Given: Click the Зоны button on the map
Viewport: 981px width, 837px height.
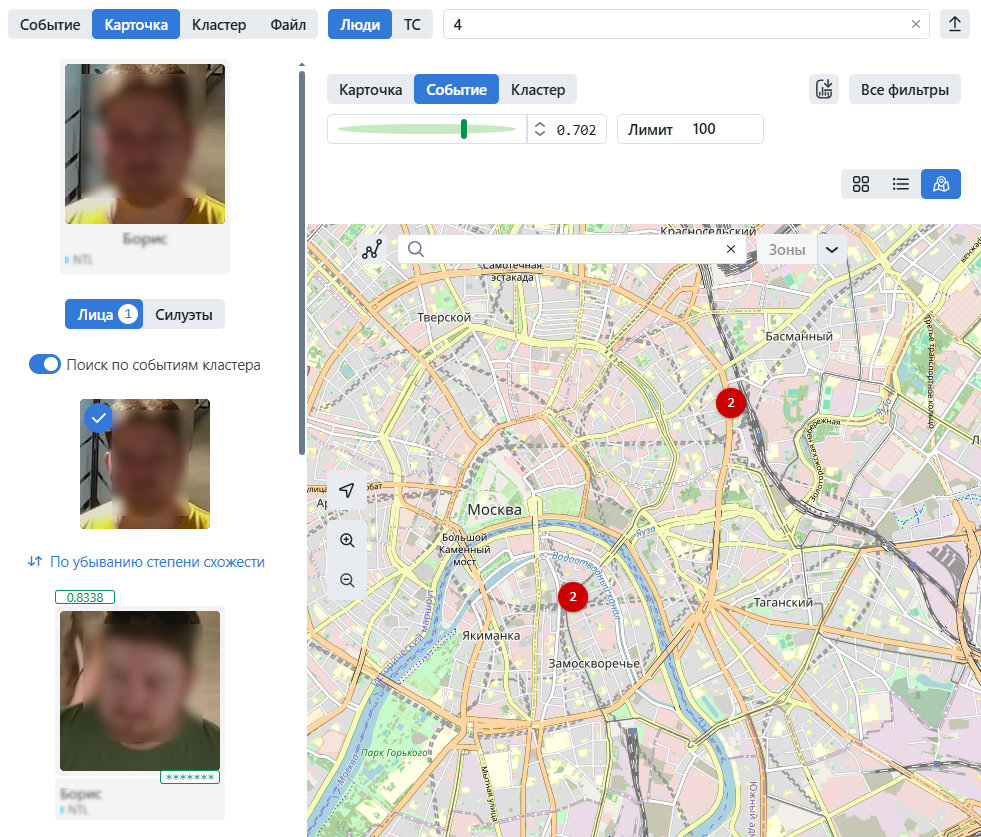Looking at the screenshot, I should pyautogui.click(x=786, y=249).
